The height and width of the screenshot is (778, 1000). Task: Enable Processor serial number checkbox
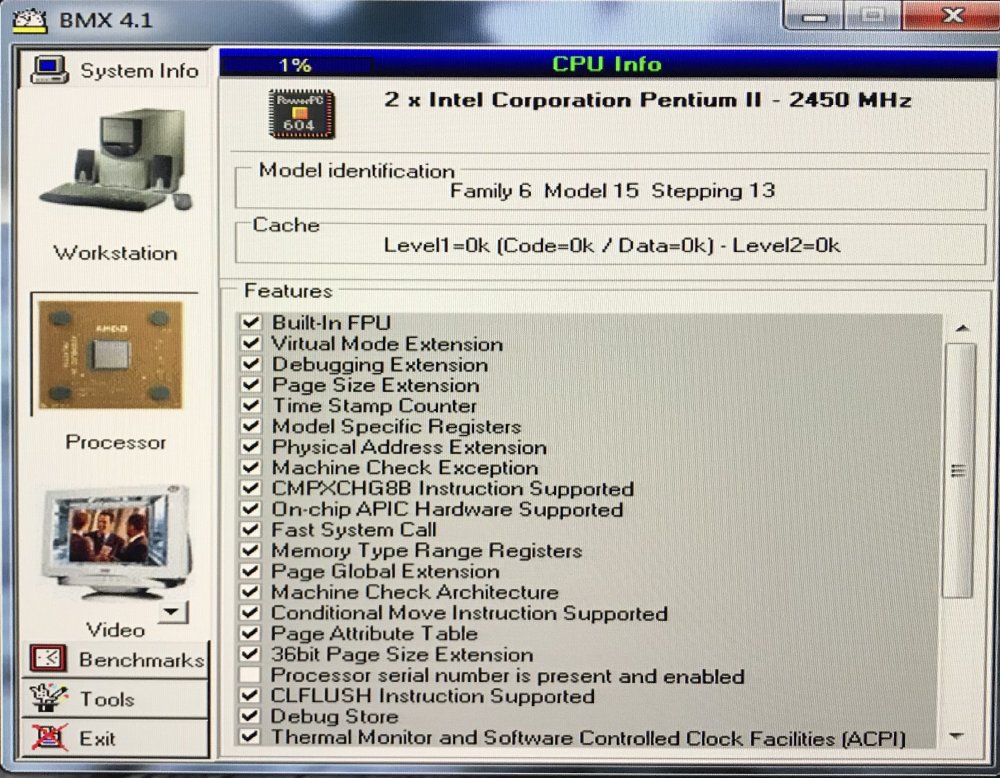[250, 676]
